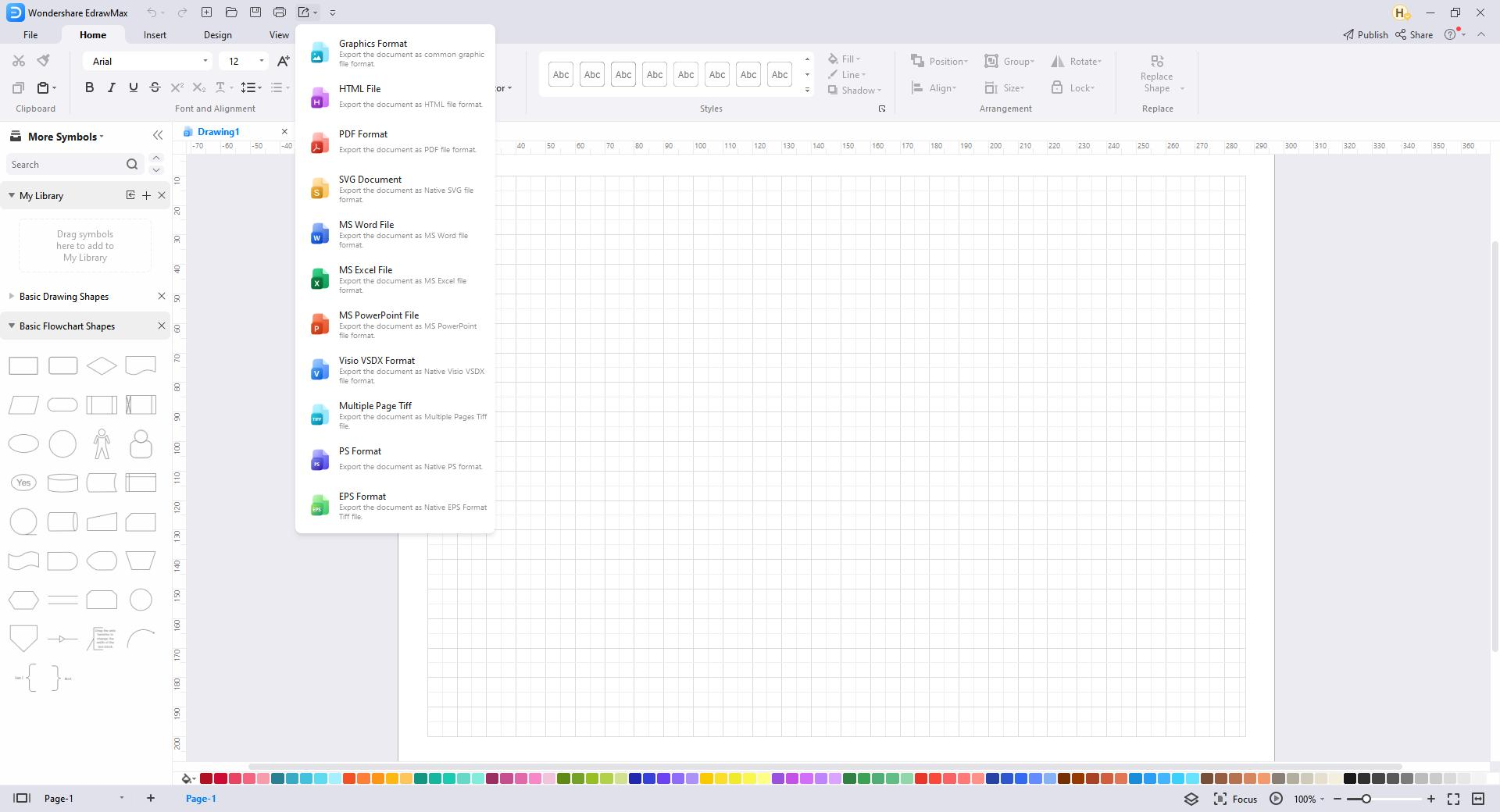
Task: Open the Design ribbon tab
Action: click(x=217, y=35)
